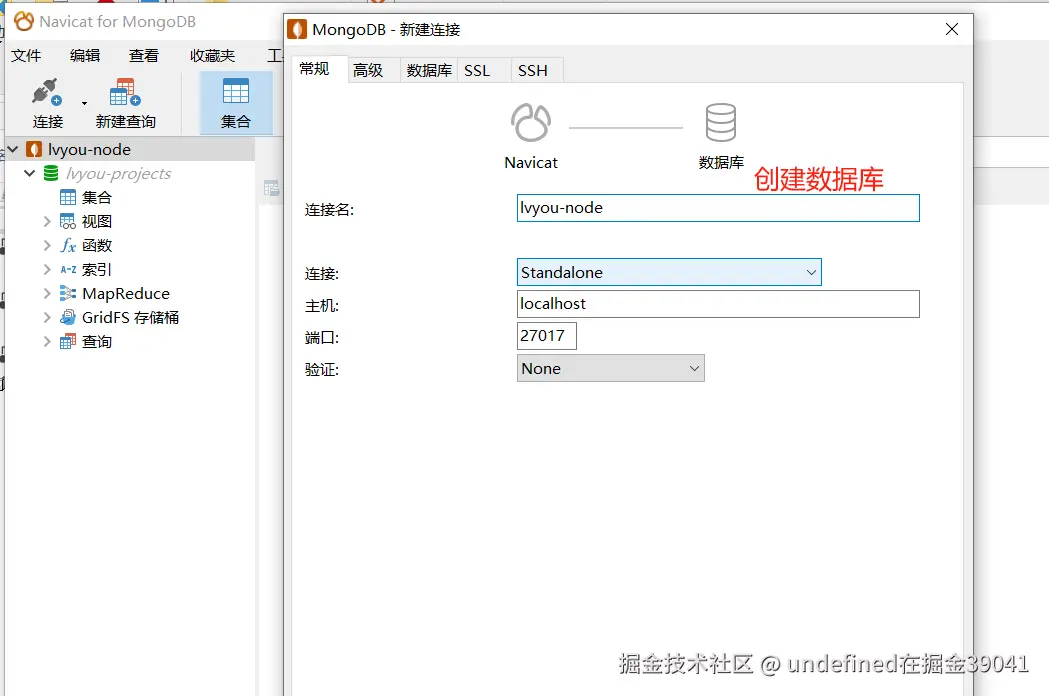The image size is (1049, 696).
Task: Expand the 查询 tree node
Action: (x=47, y=342)
